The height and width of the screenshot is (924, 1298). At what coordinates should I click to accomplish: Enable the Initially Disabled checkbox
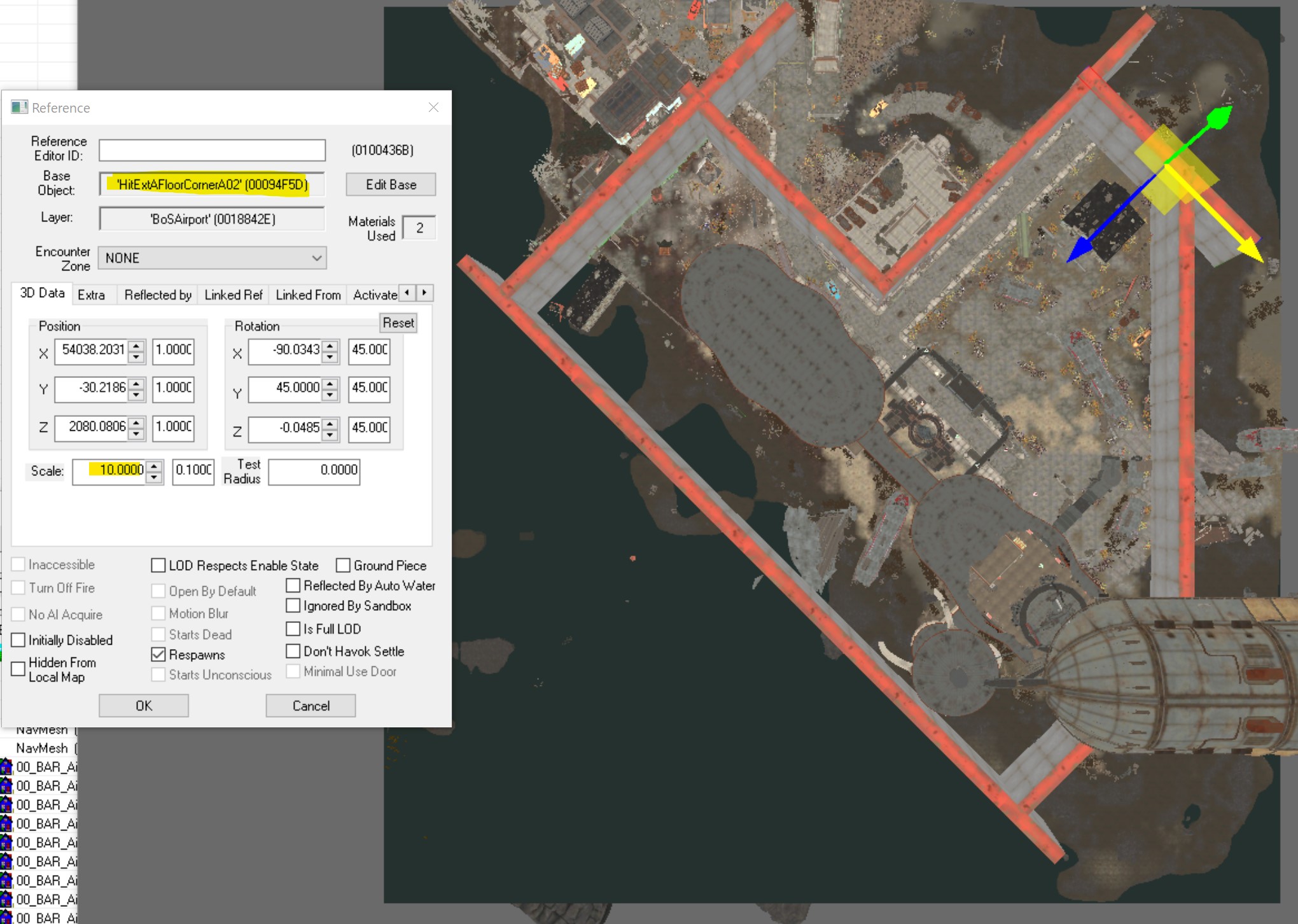tap(18, 640)
